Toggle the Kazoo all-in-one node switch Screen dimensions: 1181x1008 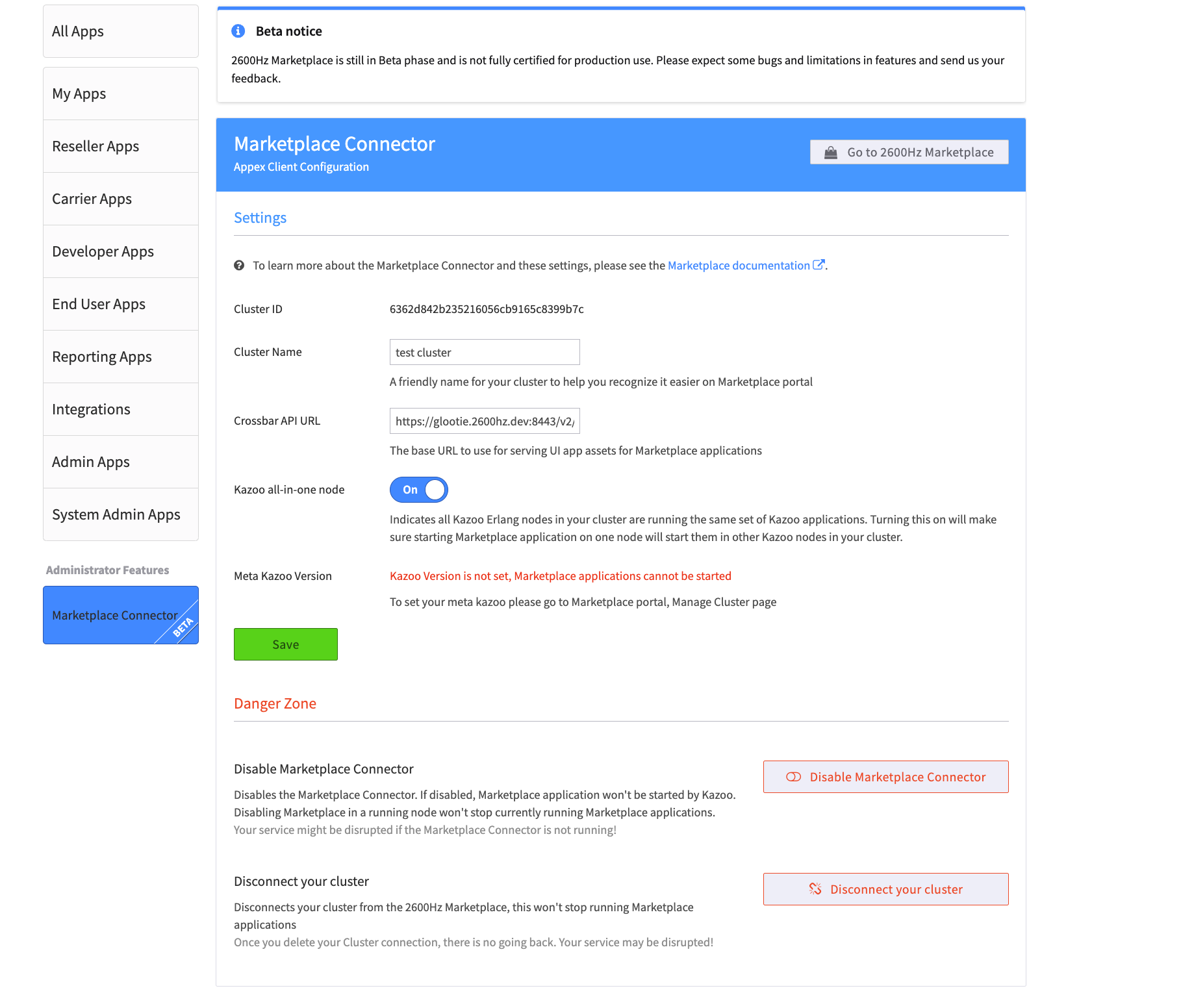419,490
